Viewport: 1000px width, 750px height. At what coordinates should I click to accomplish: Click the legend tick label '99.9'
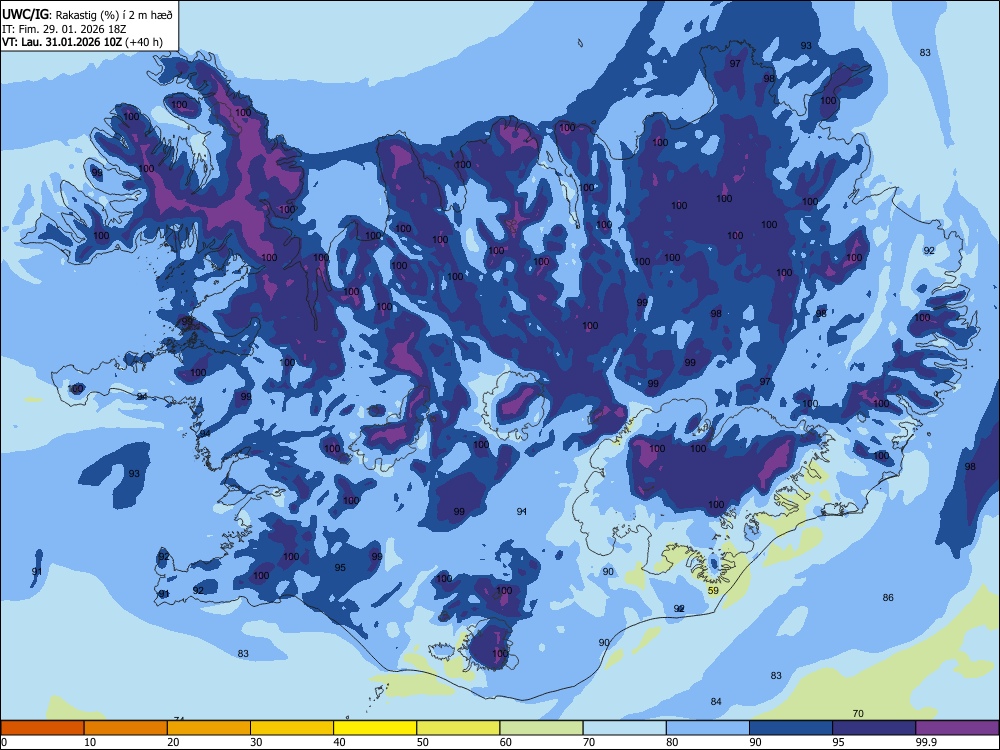pyautogui.click(x=925, y=742)
